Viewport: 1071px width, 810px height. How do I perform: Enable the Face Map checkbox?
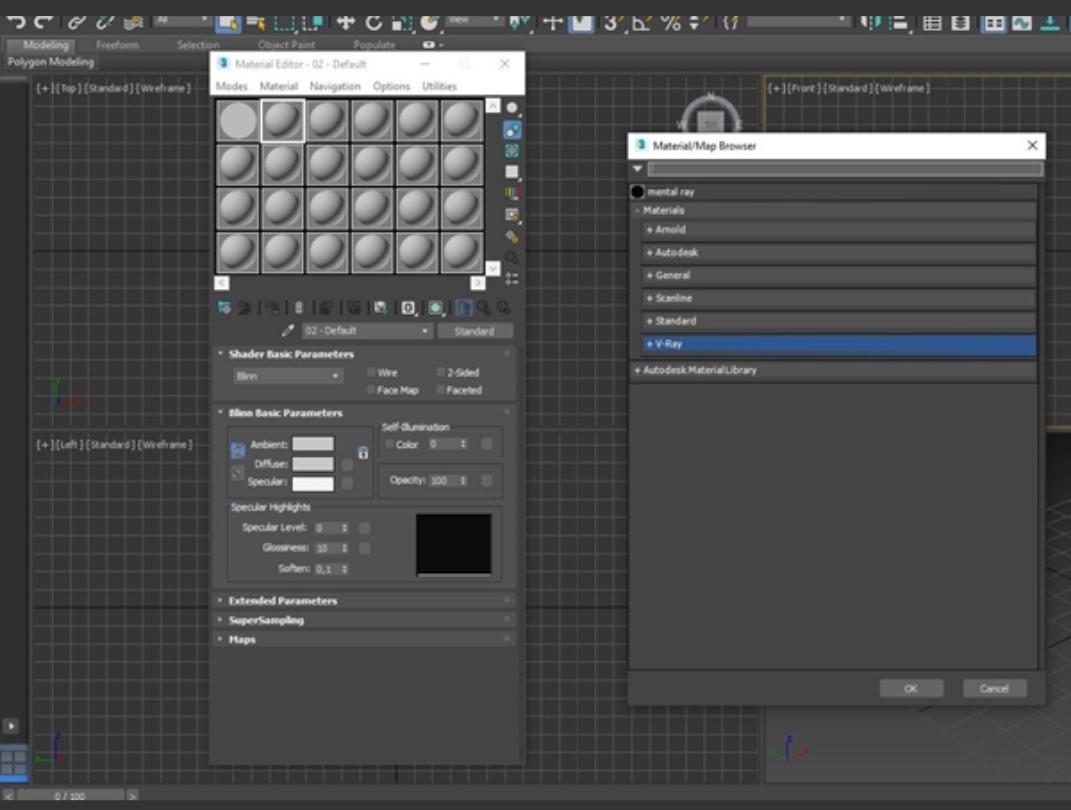(372, 390)
